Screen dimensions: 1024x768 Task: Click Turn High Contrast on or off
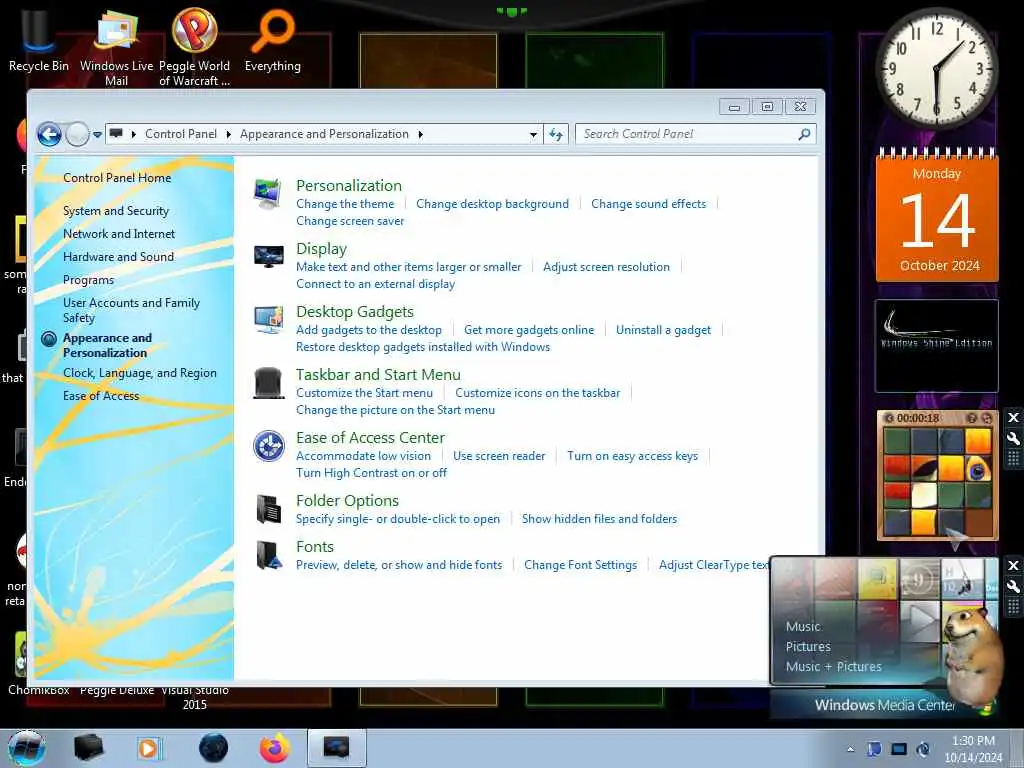[x=372, y=473]
